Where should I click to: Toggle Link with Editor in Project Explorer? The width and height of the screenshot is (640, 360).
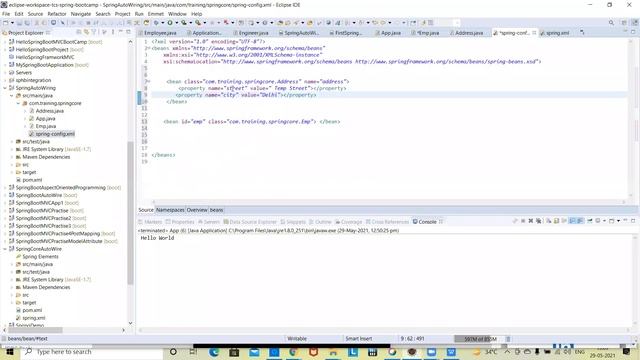(x=86, y=32)
